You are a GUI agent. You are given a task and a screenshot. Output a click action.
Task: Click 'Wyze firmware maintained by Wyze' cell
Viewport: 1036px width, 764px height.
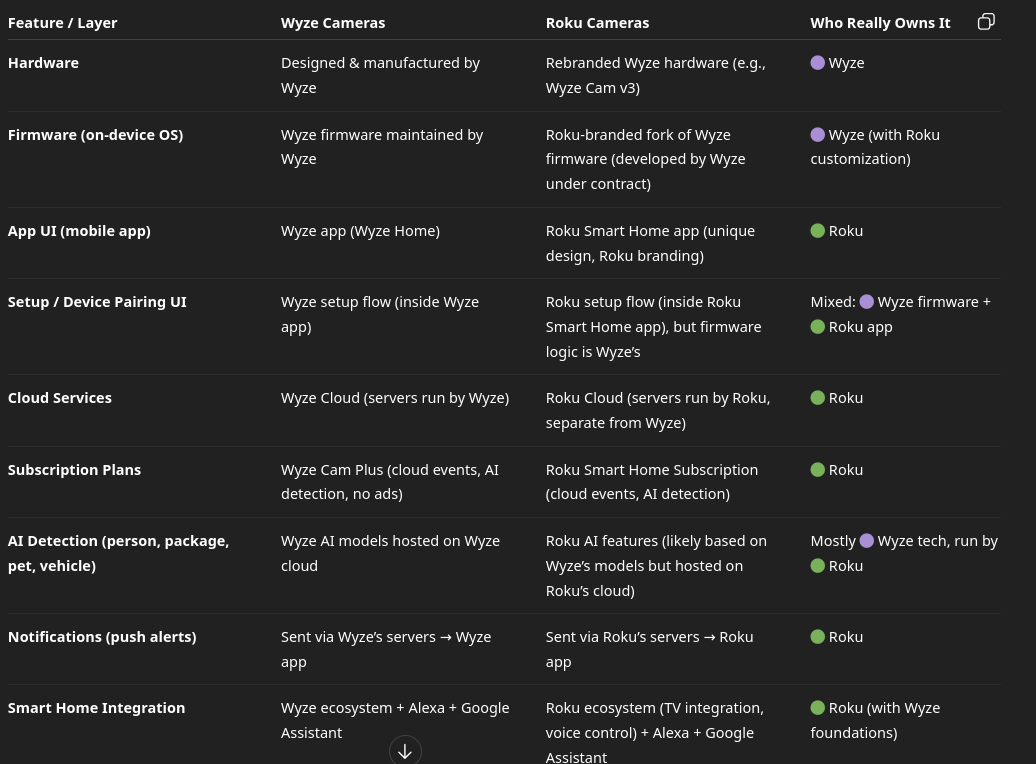(382, 147)
